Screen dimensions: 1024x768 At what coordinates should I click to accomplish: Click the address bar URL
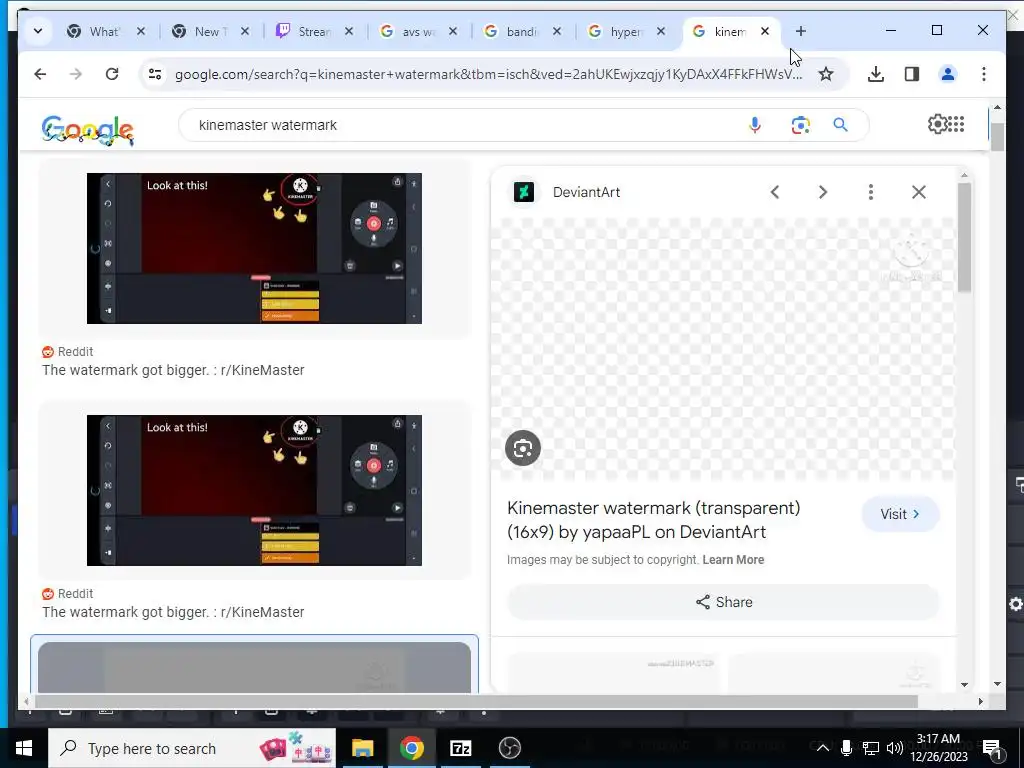click(488, 74)
